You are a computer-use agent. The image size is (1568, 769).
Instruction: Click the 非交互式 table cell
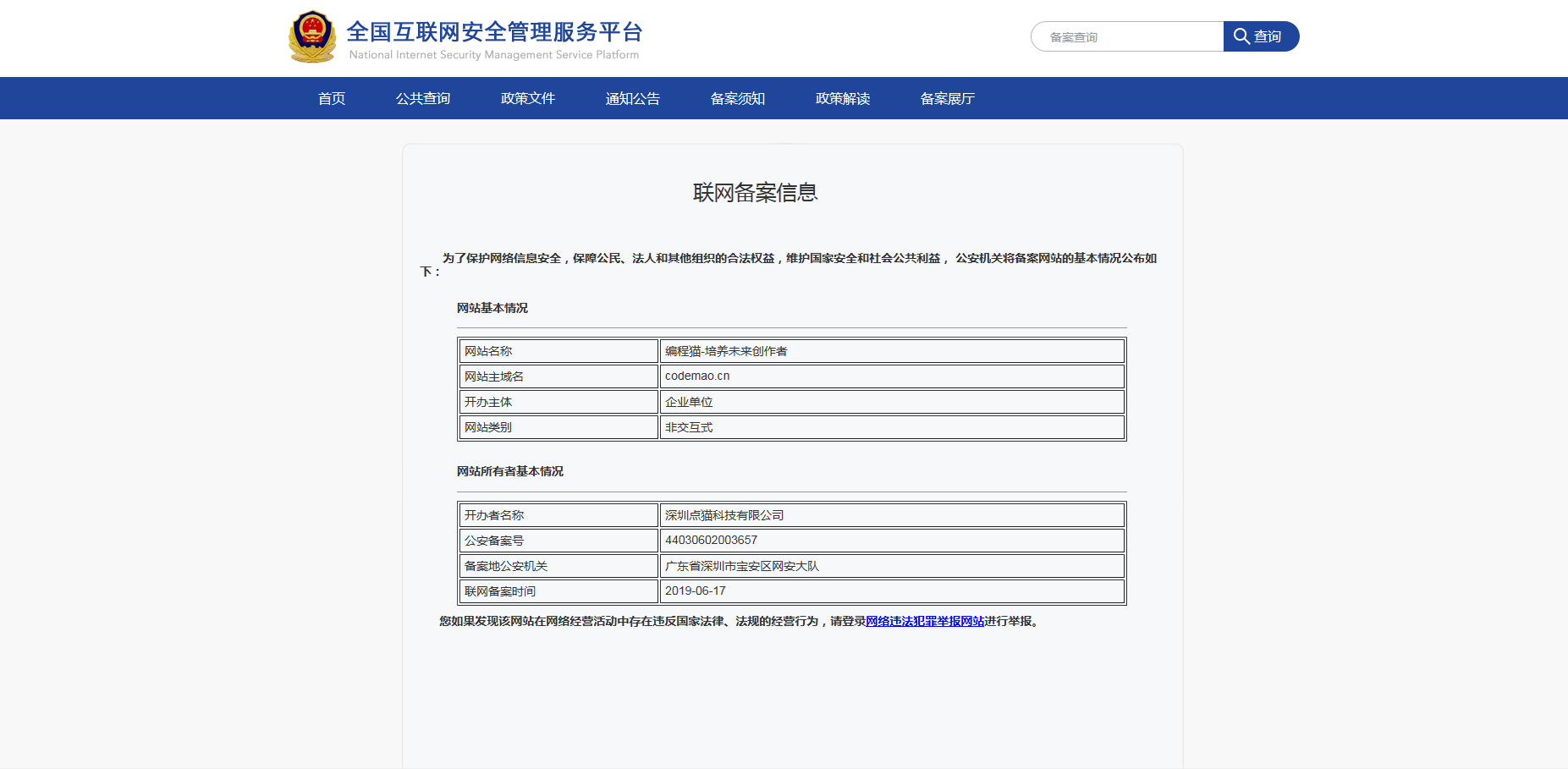pyautogui.click(x=892, y=427)
